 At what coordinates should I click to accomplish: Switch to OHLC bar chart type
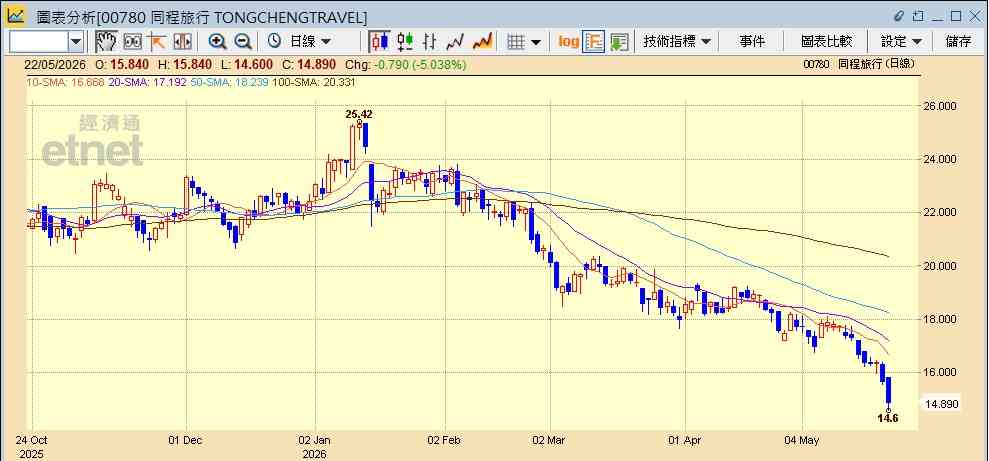[430, 42]
